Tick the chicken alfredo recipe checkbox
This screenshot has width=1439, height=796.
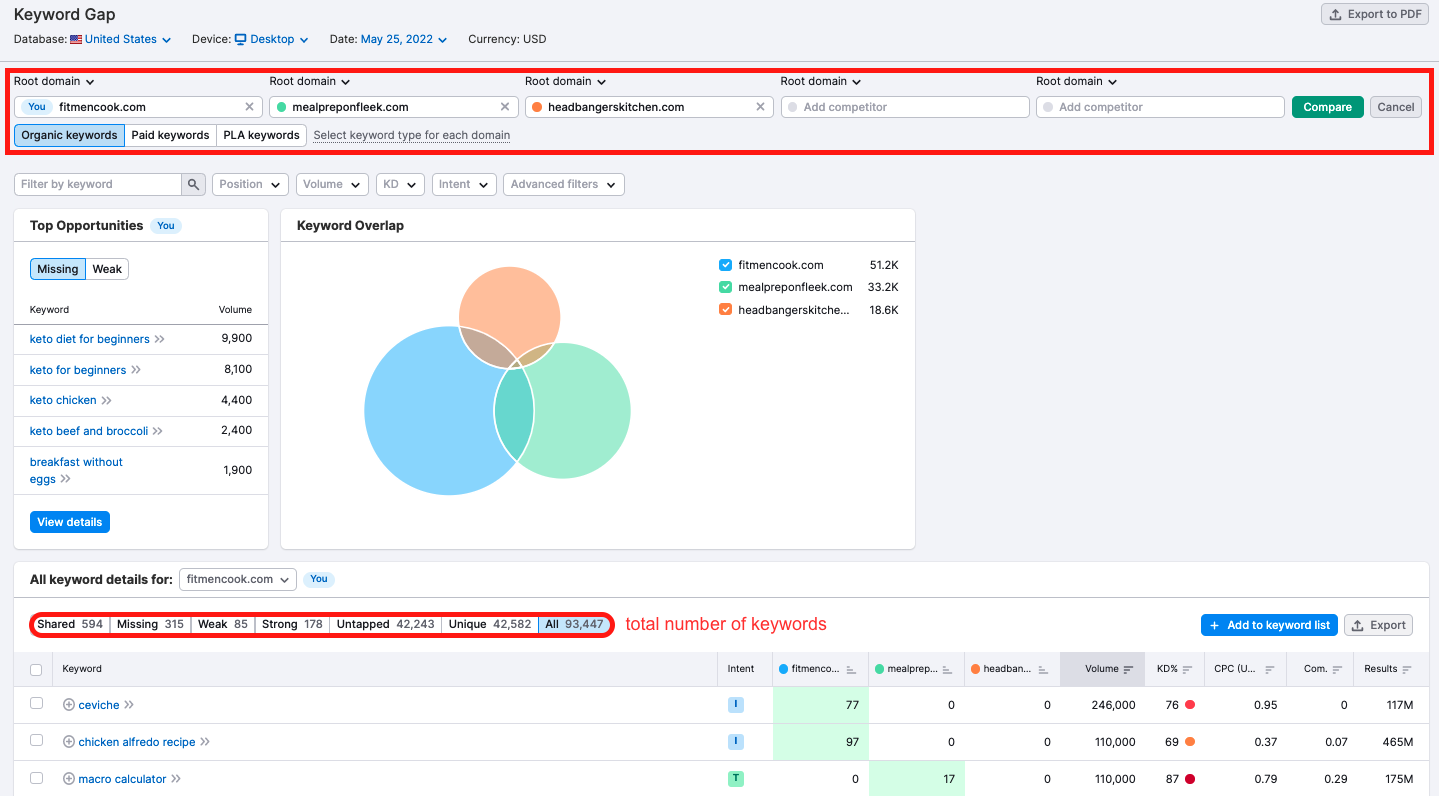[x=37, y=741]
